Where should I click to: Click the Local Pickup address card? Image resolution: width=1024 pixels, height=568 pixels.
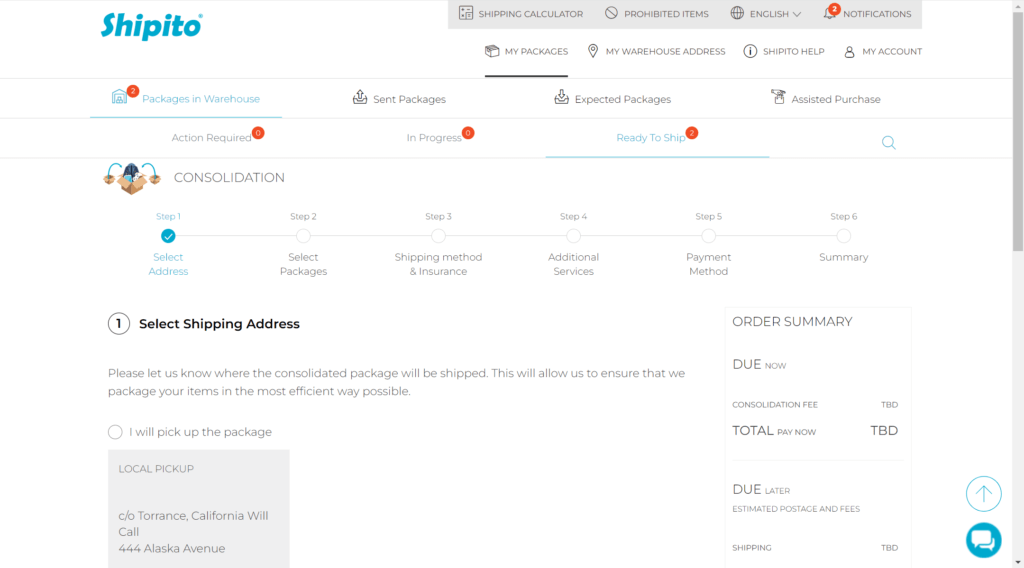(199, 509)
